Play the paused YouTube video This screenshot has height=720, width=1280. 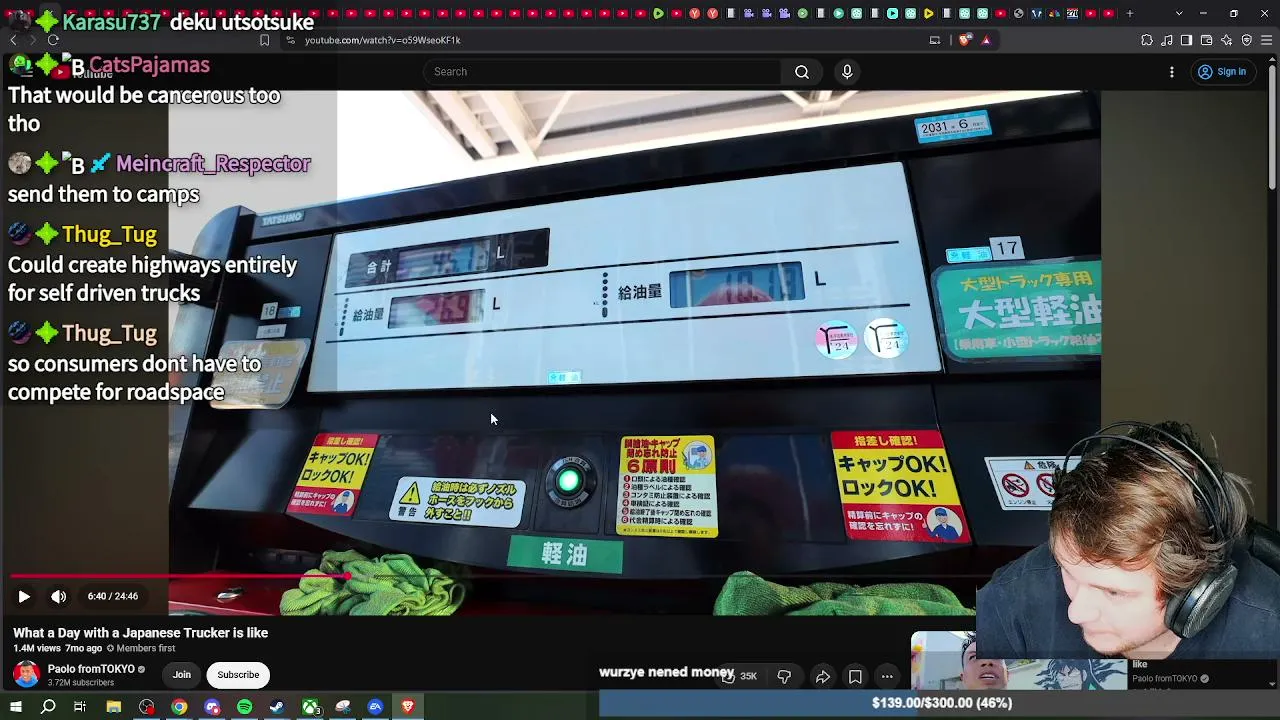(x=24, y=596)
